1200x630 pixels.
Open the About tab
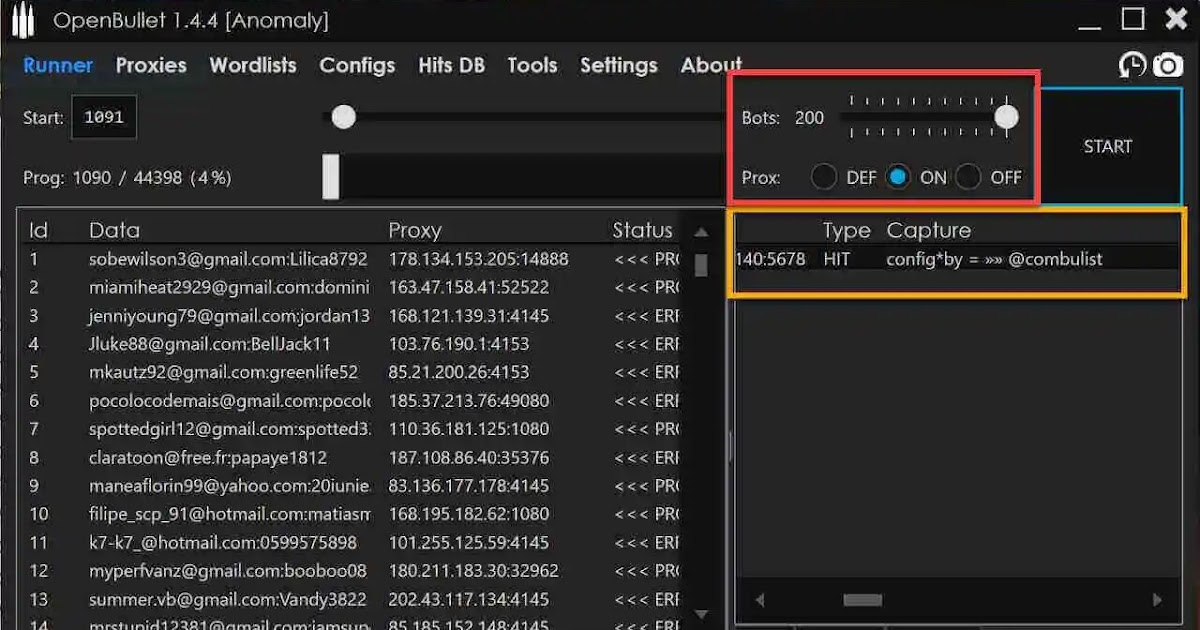click(x=711, y=66)
